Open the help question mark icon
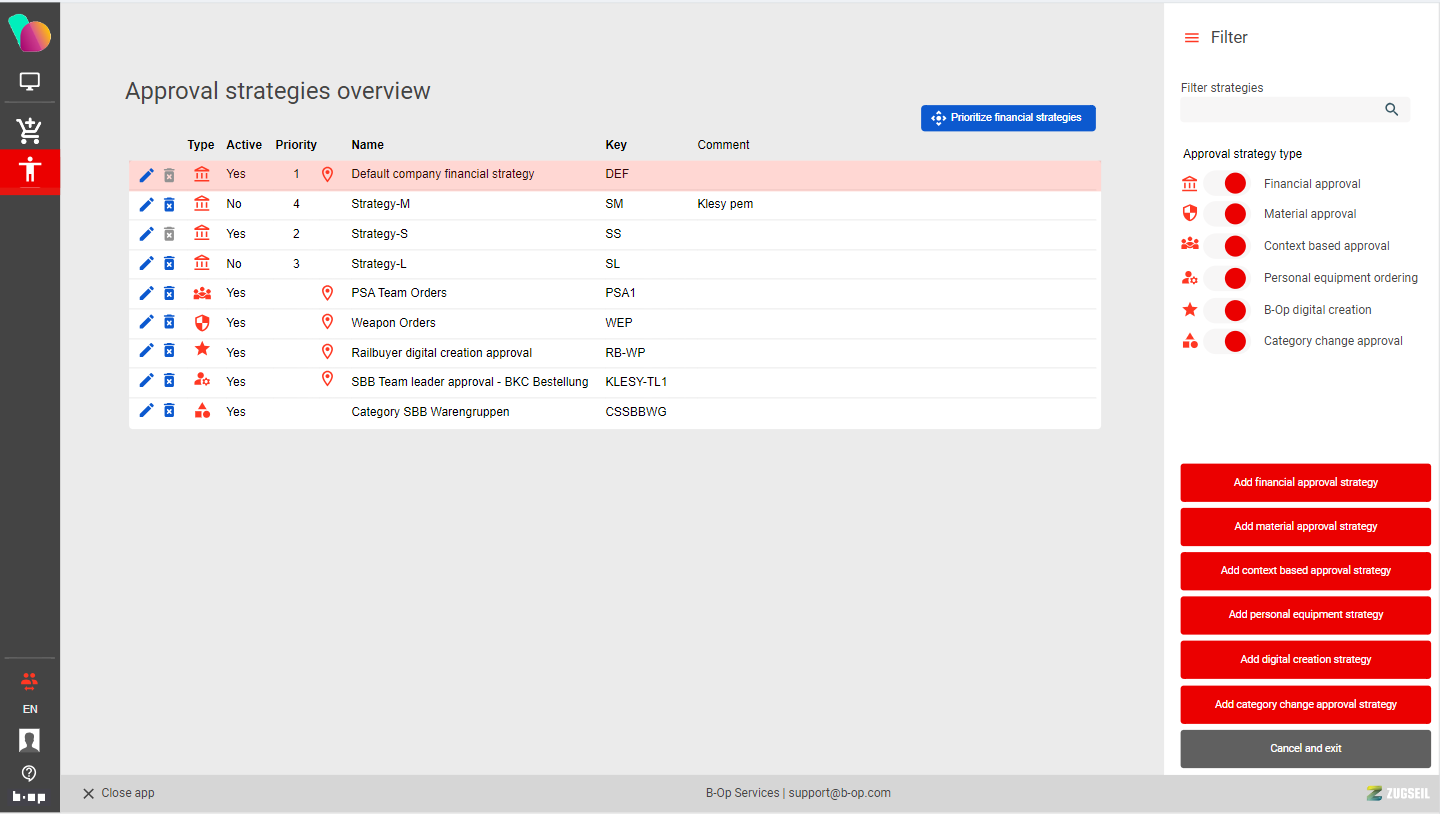1440x814 pixels. 29,773
